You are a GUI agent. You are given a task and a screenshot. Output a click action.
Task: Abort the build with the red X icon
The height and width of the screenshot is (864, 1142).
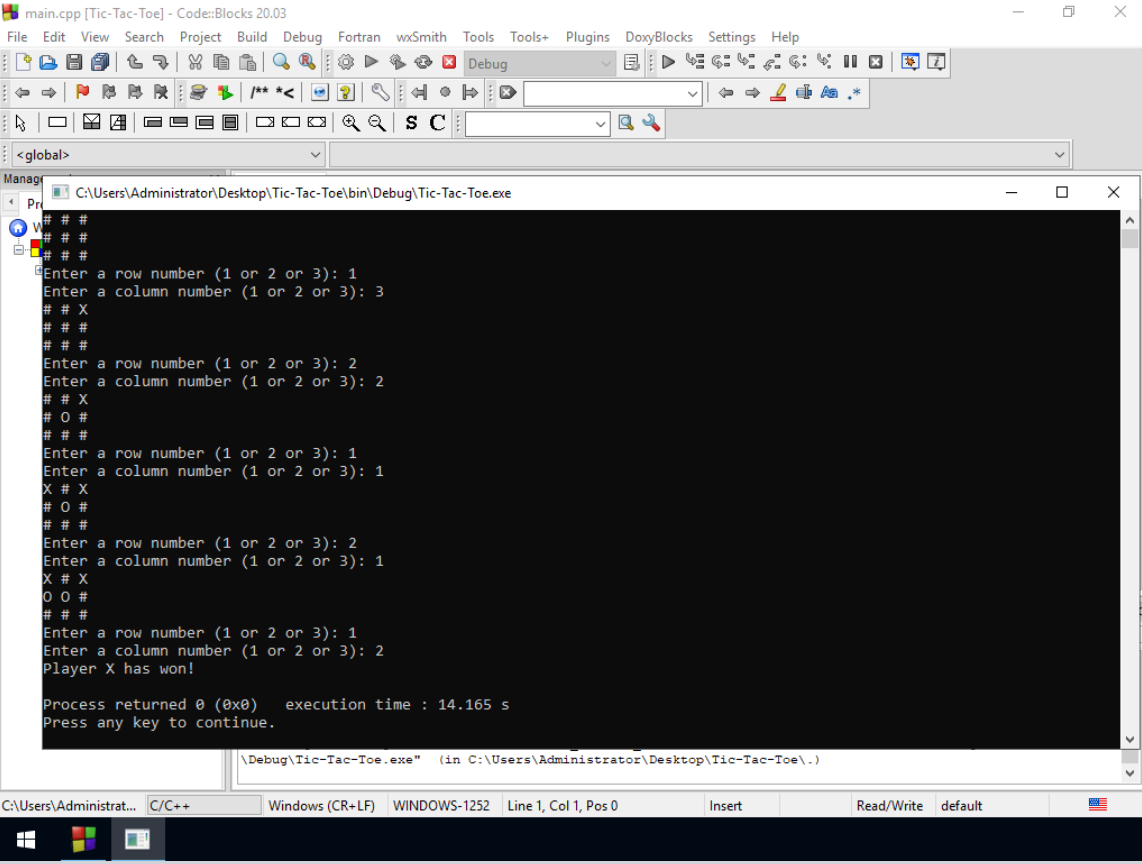pos(449,63)
